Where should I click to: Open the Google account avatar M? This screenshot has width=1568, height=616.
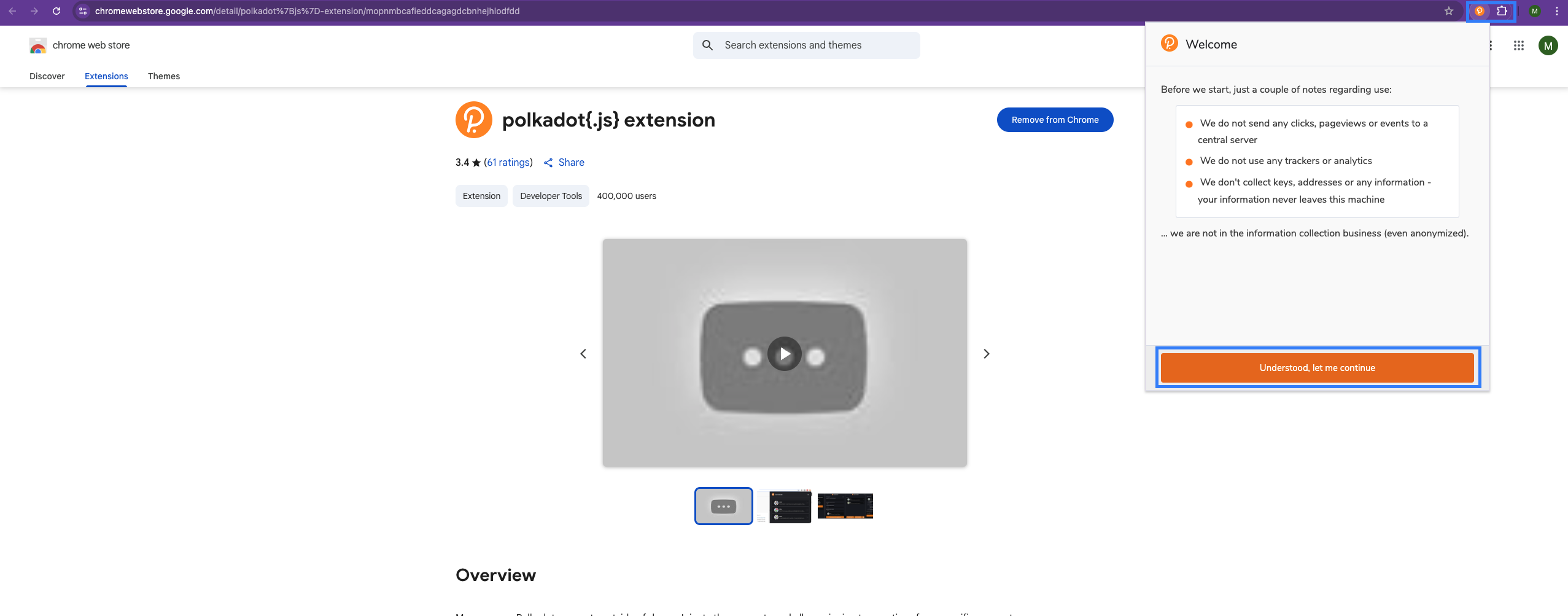1548,45
